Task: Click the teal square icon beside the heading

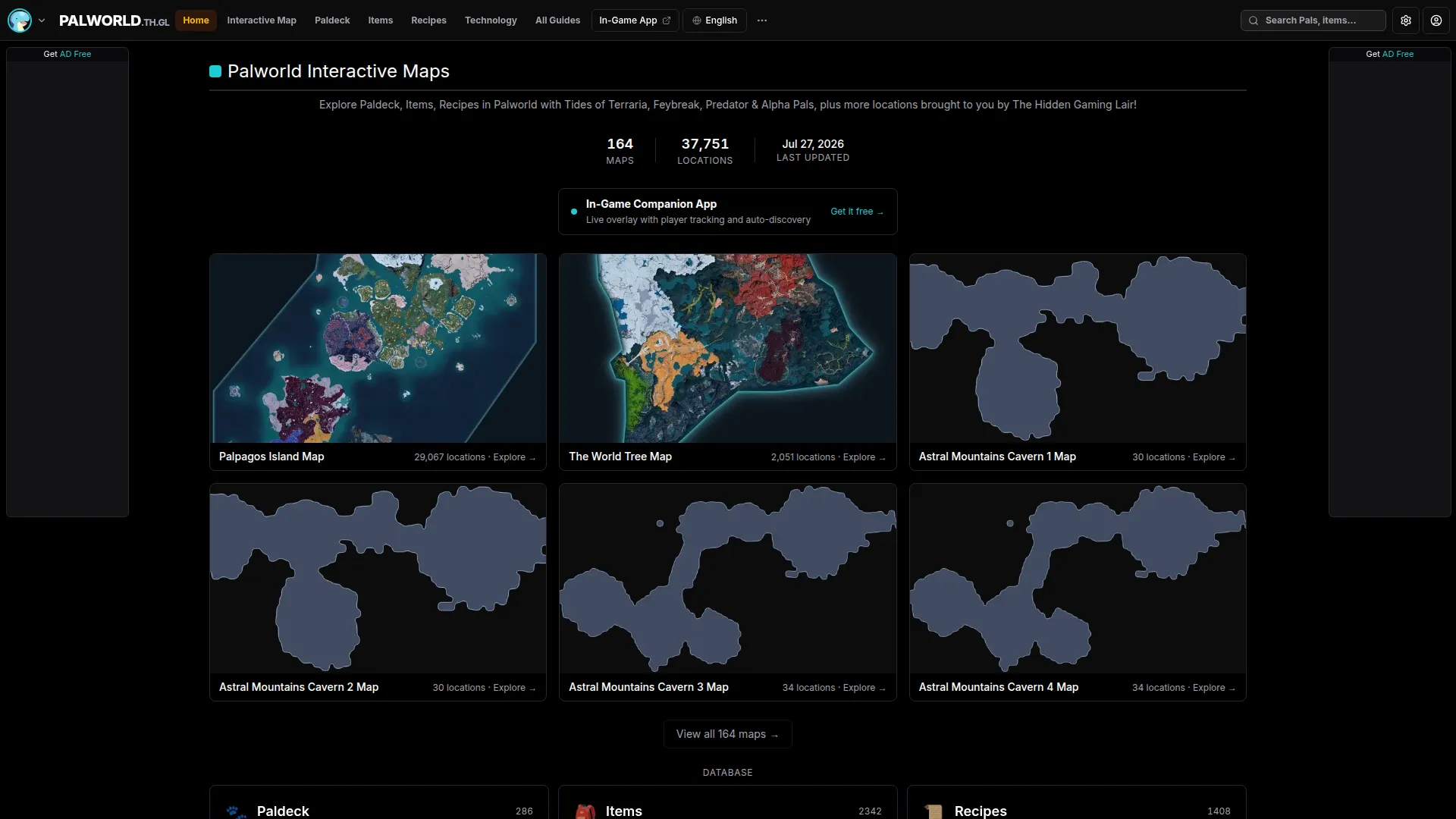Action: (x=215, y=71)
